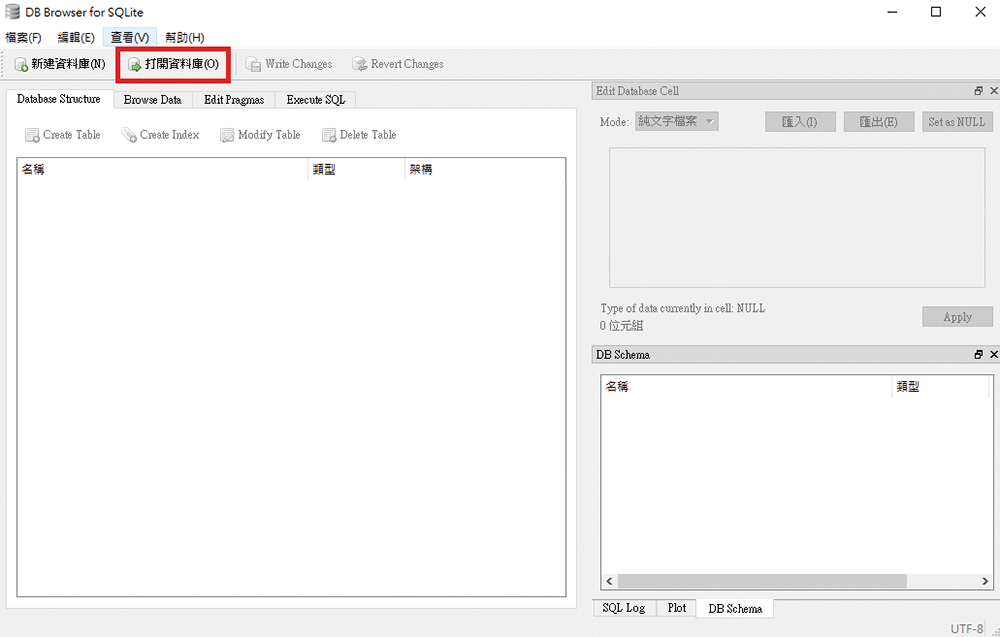Float the Edit Database Cell panel
The image size is (1000, 637).
pos(978,91)
